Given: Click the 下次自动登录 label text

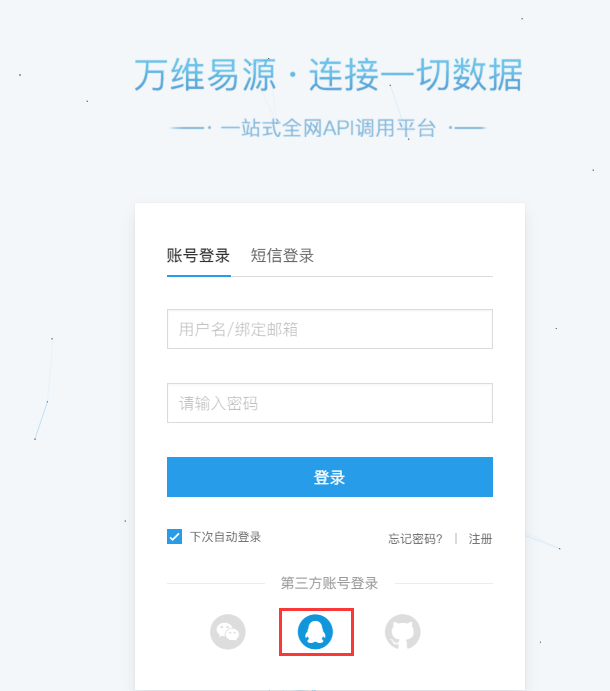Looking at the screenshot, I should [x=225, y=537].
